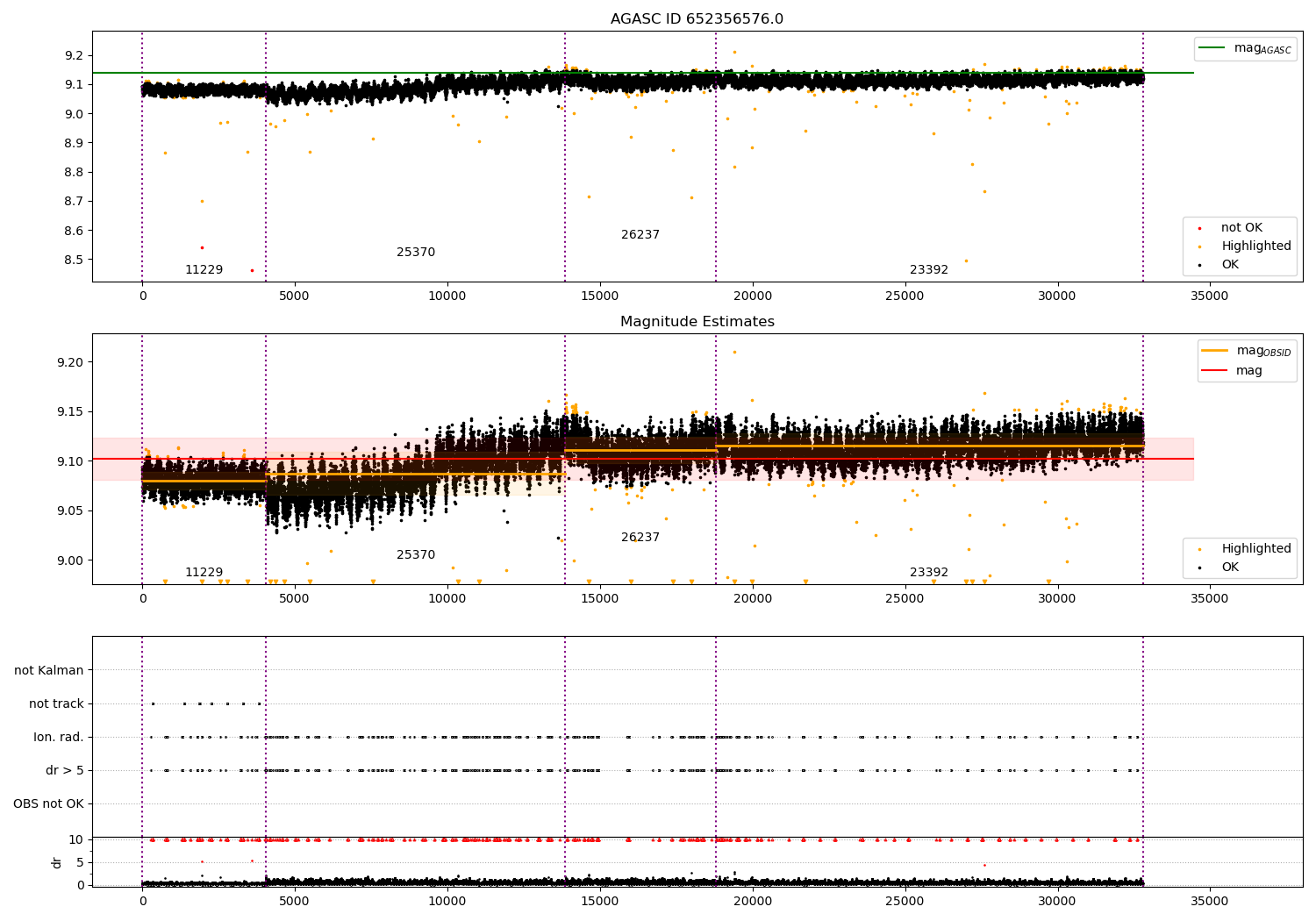The image size is (1316, 921).
Task: Click the 8.9 y-axis tick label
Action: [74, 143]
